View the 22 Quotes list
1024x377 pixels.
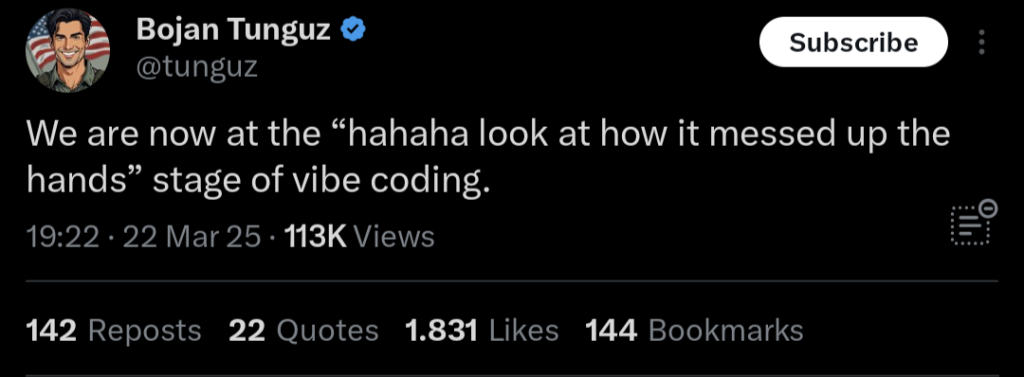(x=304, y=330)
